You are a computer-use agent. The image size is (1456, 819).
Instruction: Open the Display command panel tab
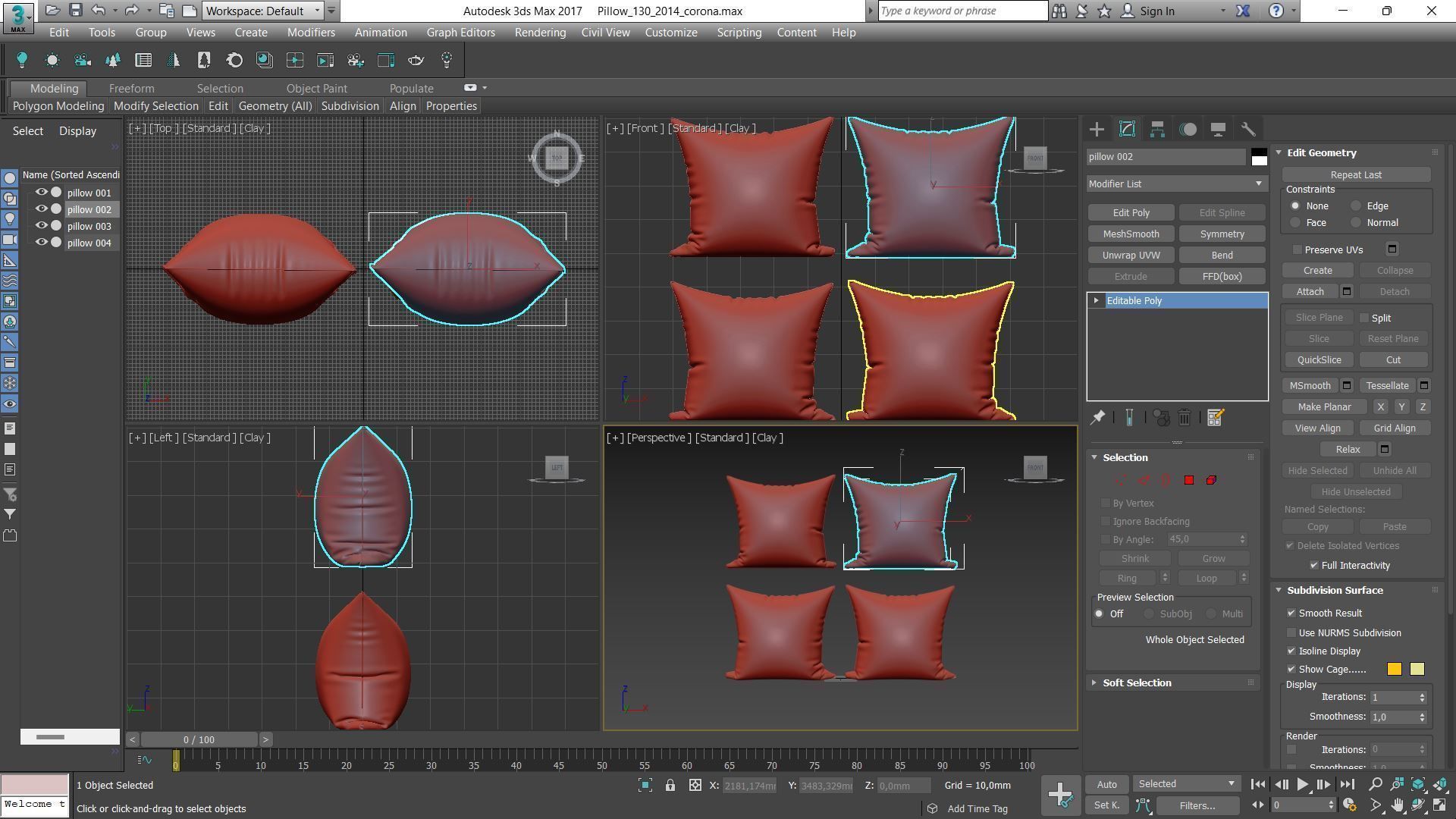pyautogui.click(x=1218, y=130)
